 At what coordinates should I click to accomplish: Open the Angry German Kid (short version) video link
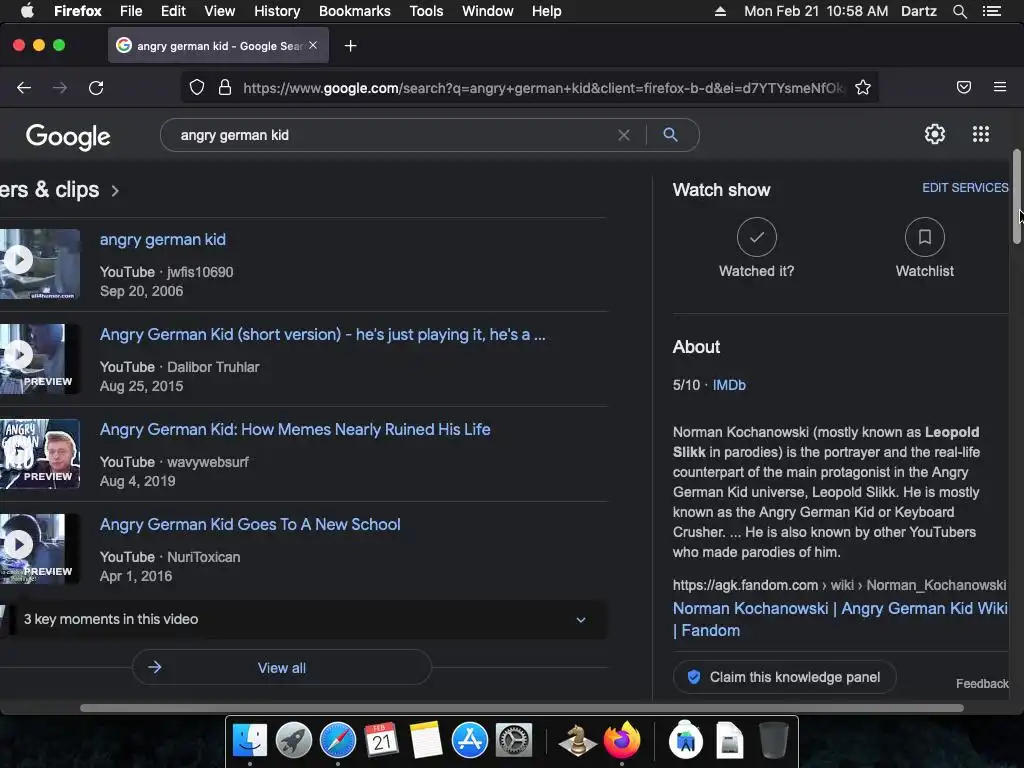323,334
